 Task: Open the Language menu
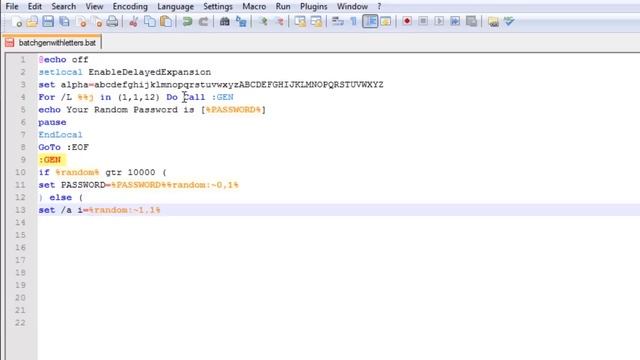pos(176,7)
